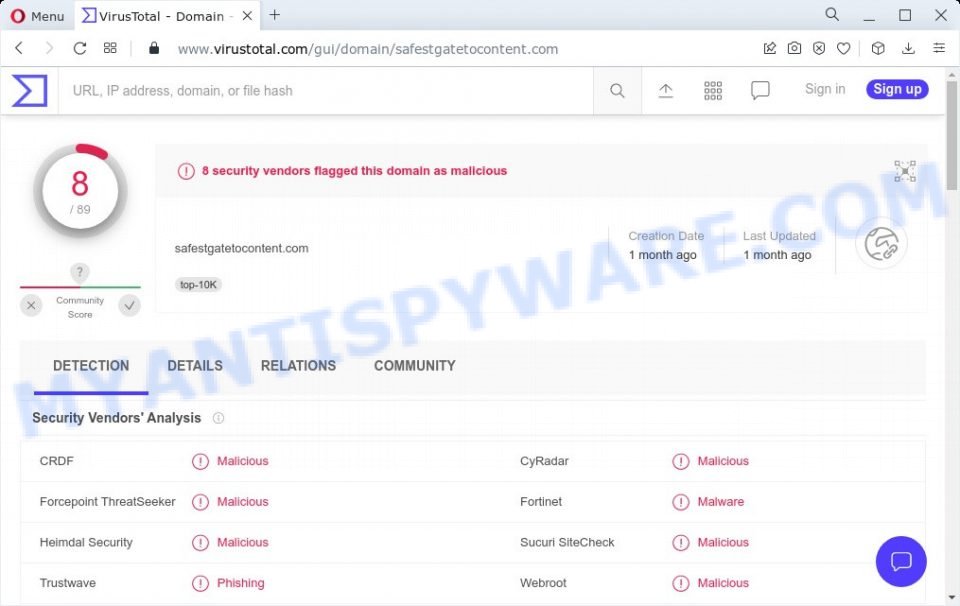The width and height of the screenshot is (960, 606).
Task: Open the edit snapshot pencil icon
Action: pyautogui.click(x=770, y=48)
